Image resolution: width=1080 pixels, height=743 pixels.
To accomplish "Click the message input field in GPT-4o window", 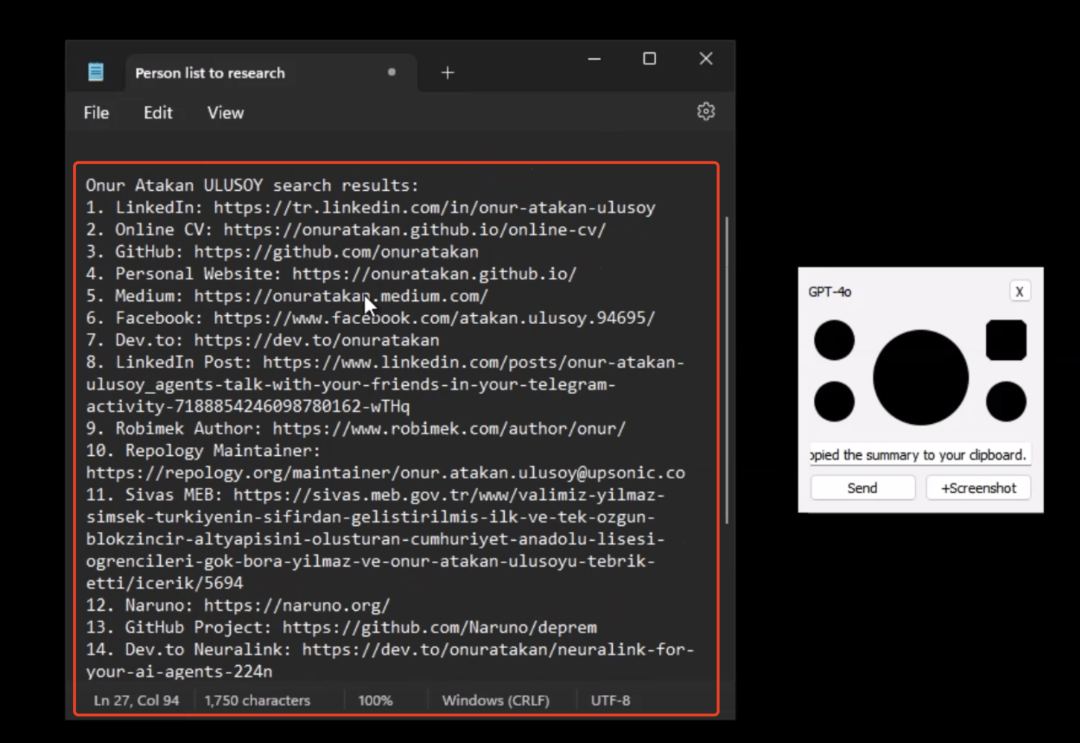I will click(x=920, y=454).
